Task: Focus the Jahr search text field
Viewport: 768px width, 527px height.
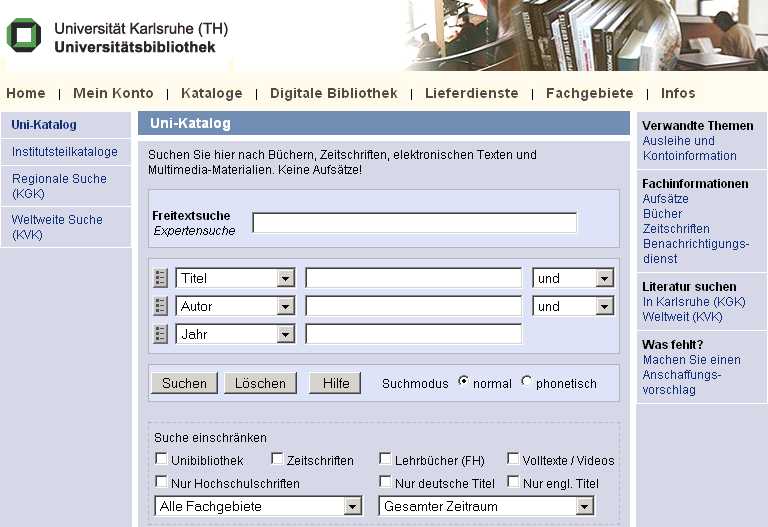Action: click(x=413, y=334)
